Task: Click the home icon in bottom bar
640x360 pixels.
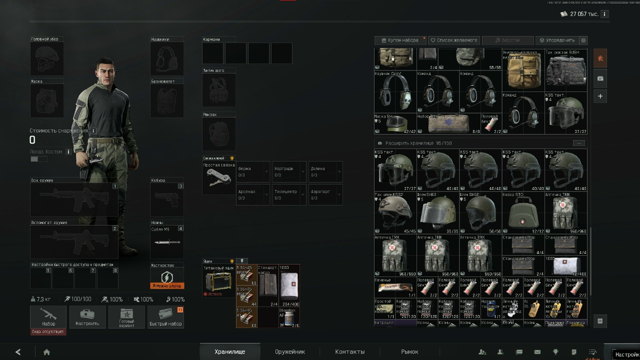Action: [47, 352]
